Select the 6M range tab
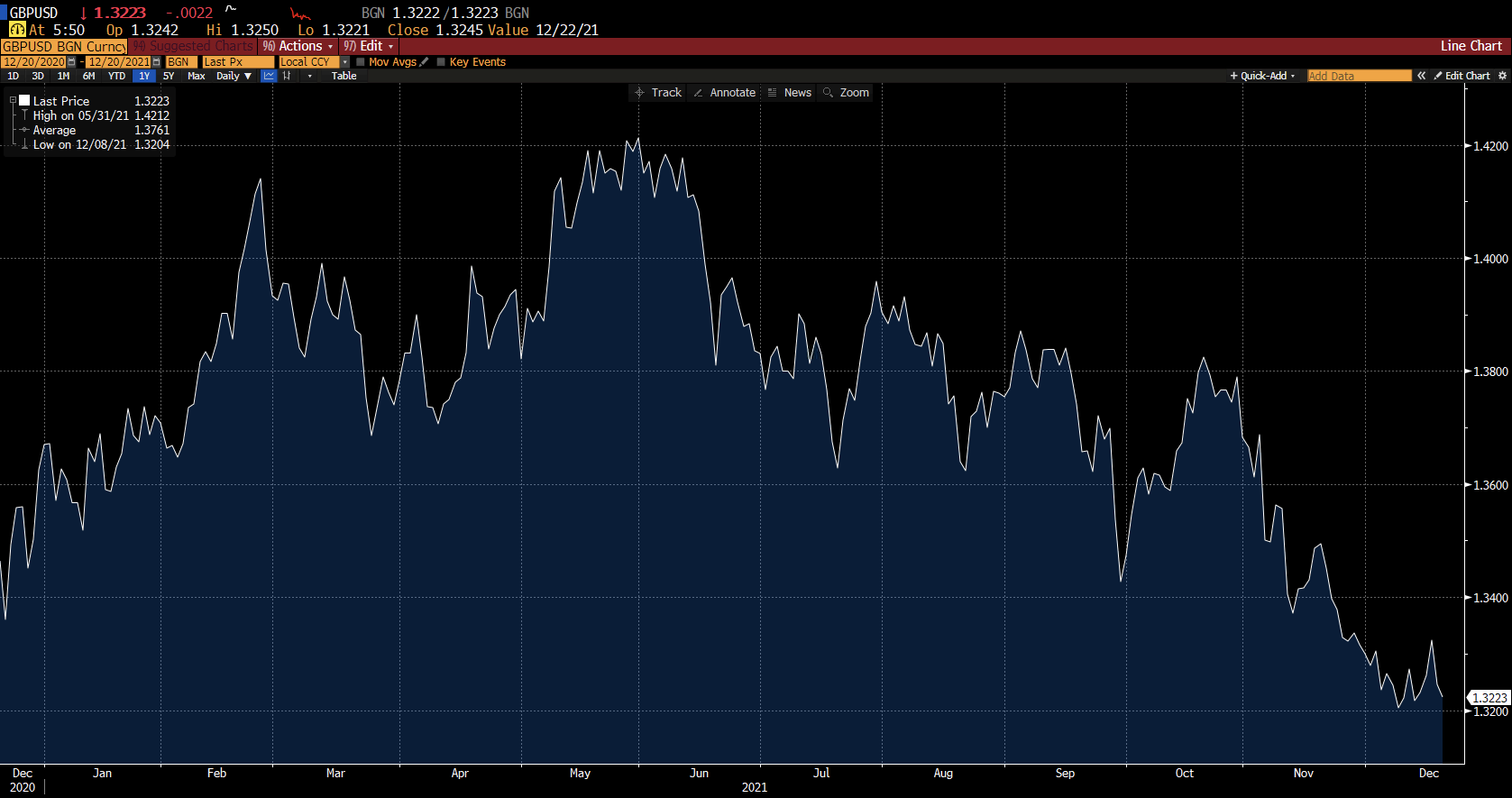This screenshot has width=1512, height=798. 89,76
